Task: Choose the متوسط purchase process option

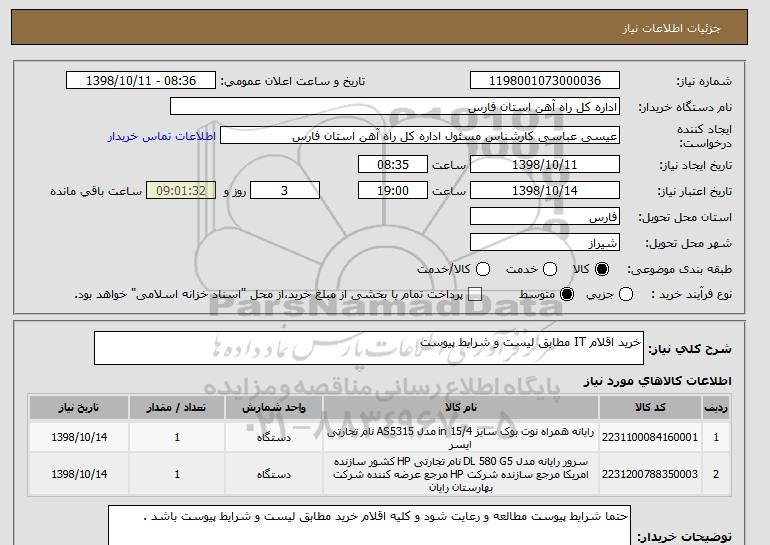Action: (x=567, y=295)
